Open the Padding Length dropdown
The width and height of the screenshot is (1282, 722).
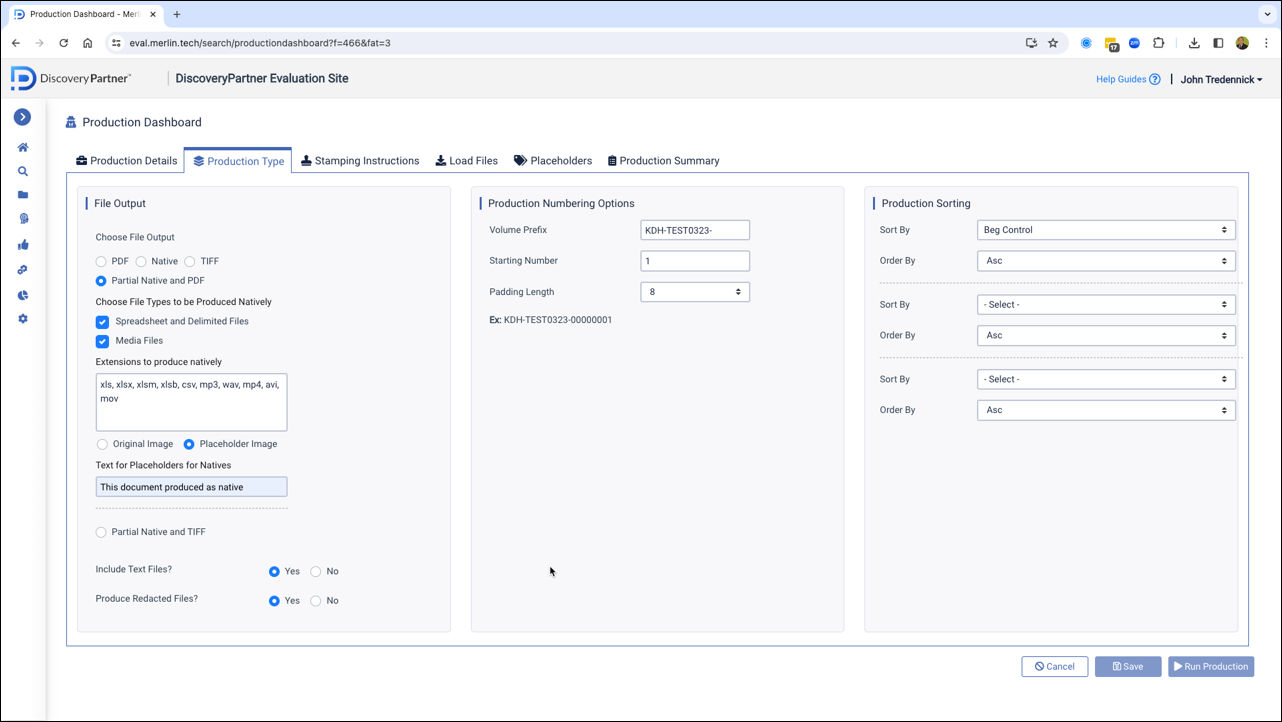pyautogui.click(x=695, y=292)
